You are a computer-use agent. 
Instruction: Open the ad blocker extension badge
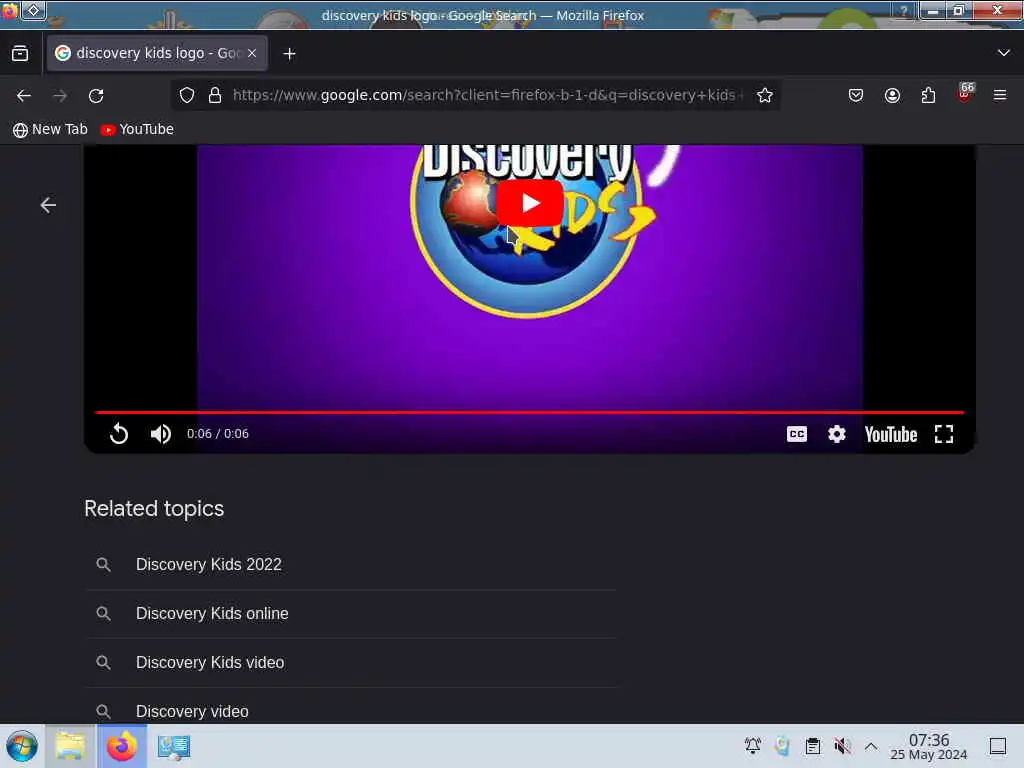965,93
